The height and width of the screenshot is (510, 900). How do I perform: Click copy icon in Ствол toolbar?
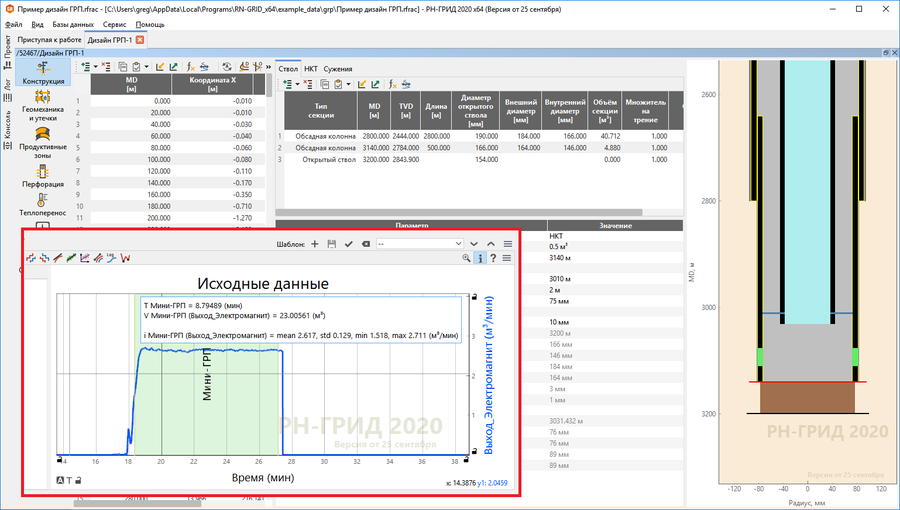click(325, 84)
